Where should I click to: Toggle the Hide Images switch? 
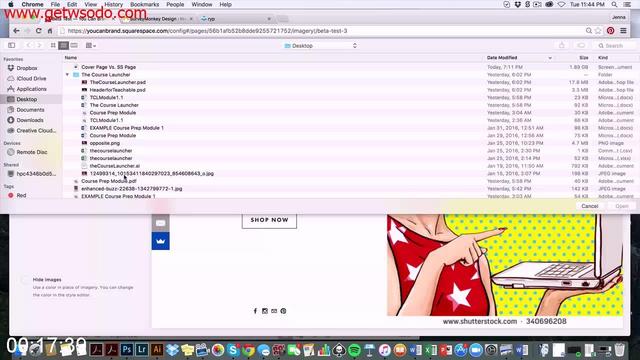click(x=25, y=280)
